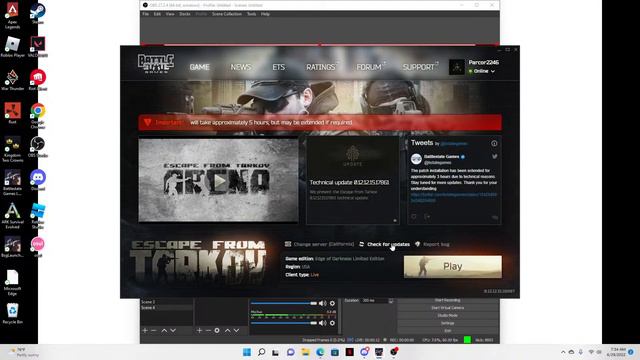This screenshot has width=640, height=360.
Task: Open the upper mixer channel settings gear
Action: [332, 303]
